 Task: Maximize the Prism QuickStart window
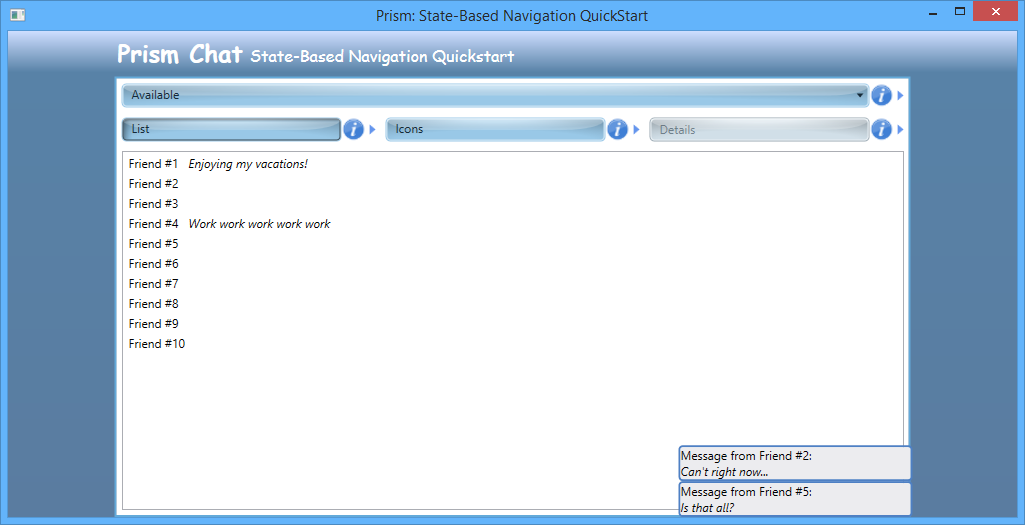pyautogui.click(x=960, y=11)
